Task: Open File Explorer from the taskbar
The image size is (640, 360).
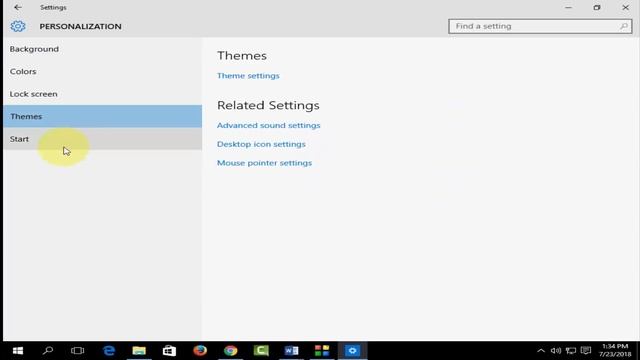Action: pyautogui.click(x=139, y=351)
